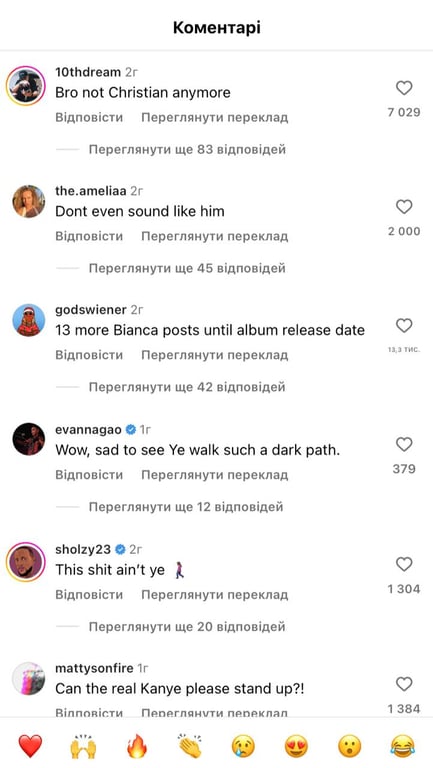Image resolution: width=433 pixels, height=768 pixels.
Task: Tap the laughing tears emoji reaction
Action: [x=403, y=746]
